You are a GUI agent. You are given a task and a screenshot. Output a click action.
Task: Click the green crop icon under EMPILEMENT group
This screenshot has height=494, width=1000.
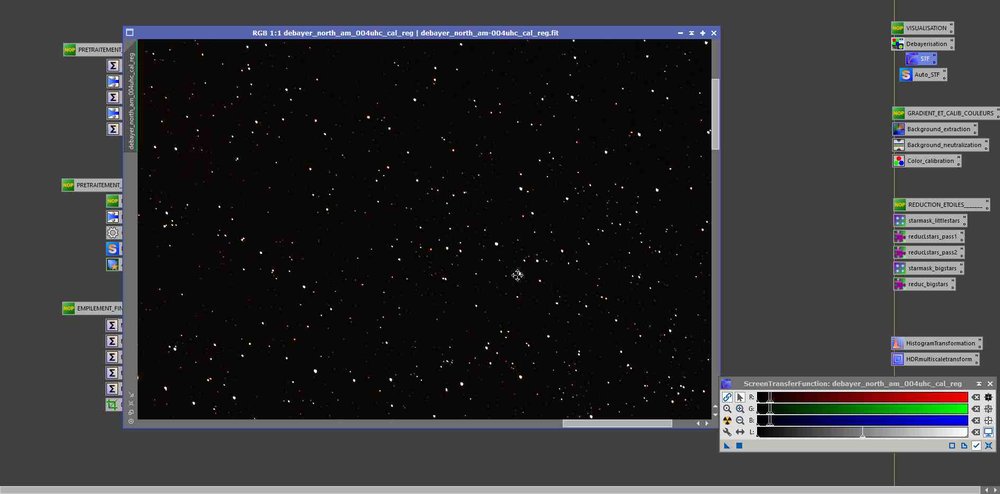click(x=113, y=404)
